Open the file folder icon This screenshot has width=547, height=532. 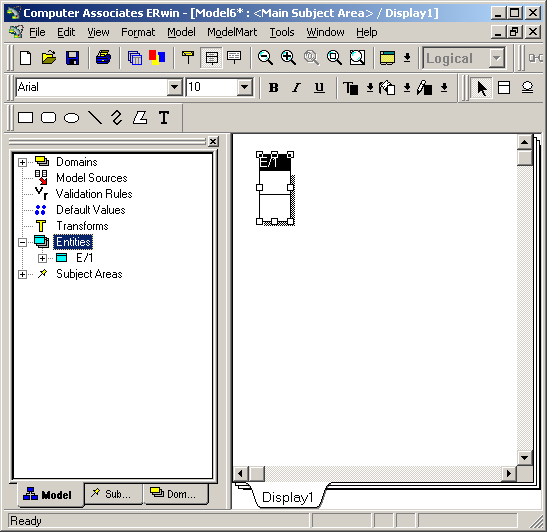point(49,58)
